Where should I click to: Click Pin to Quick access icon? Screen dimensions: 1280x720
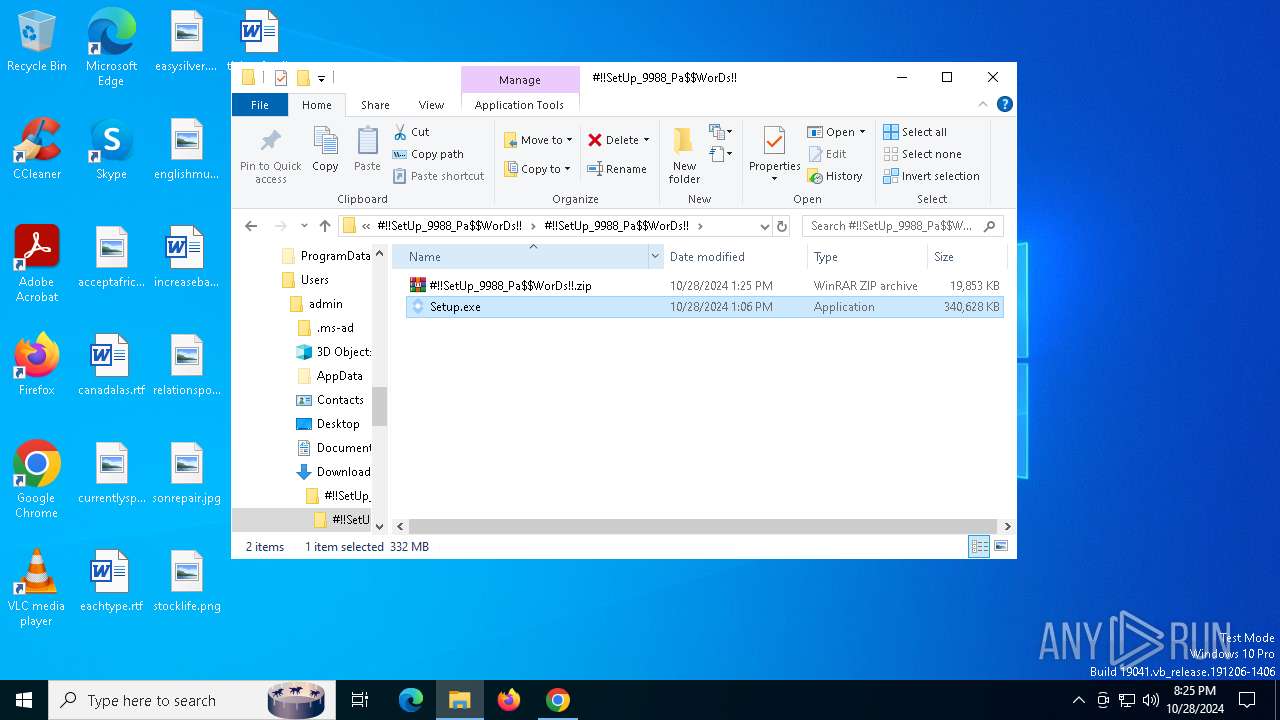click(x=270, y=156)
